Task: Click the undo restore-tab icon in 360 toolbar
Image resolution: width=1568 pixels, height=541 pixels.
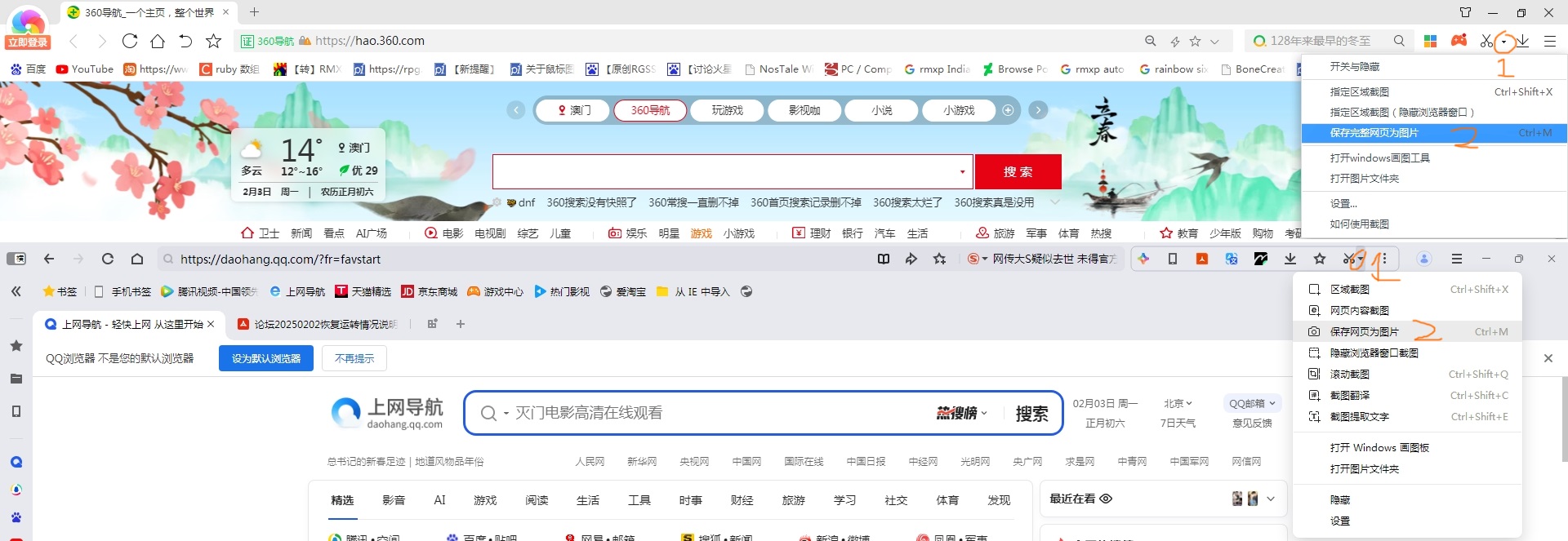Action: [185, 41]
